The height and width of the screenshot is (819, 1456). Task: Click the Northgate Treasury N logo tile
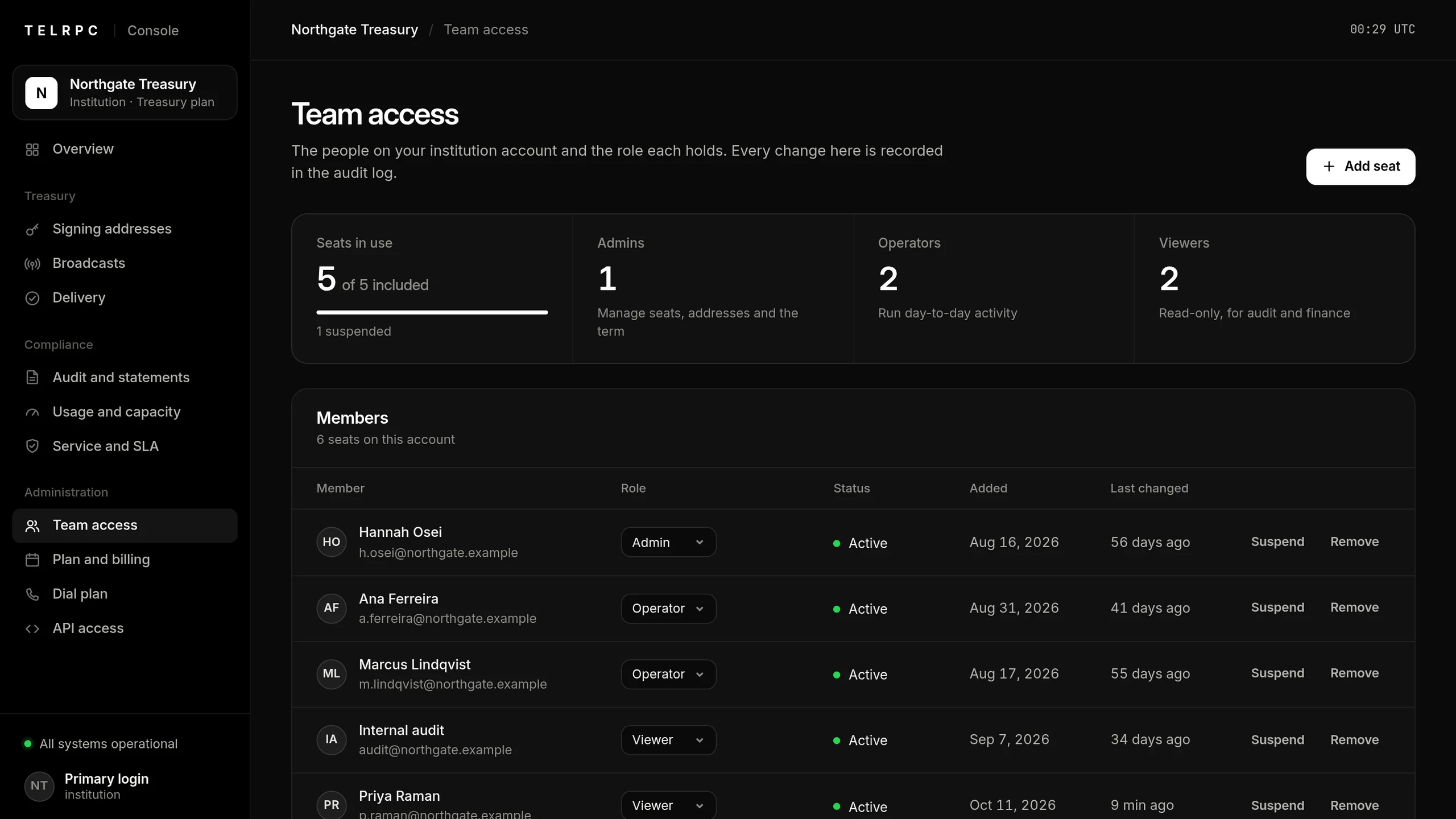tap(42, 93)
